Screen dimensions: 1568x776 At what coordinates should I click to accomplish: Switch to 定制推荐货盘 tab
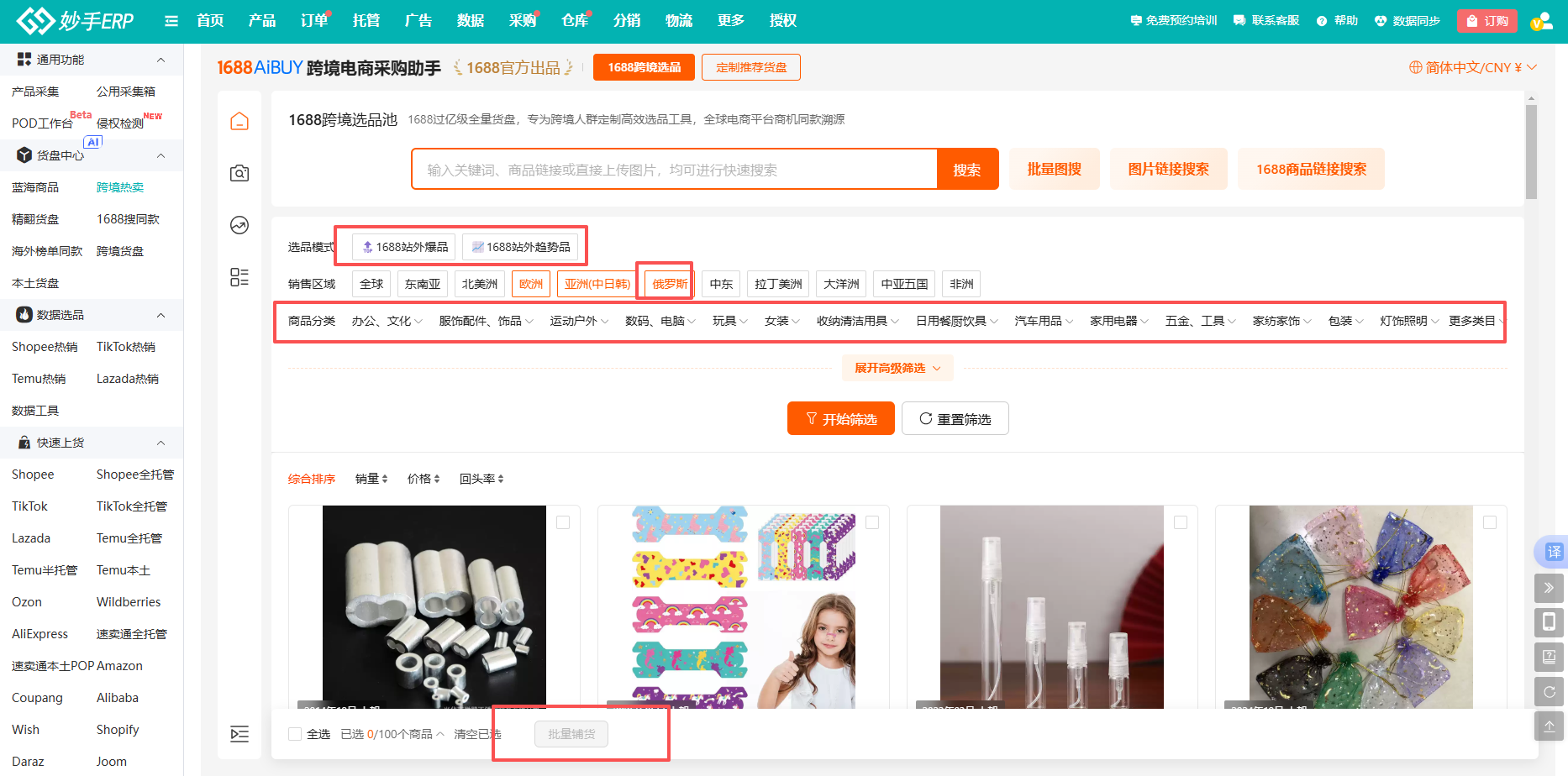point(751,67)
